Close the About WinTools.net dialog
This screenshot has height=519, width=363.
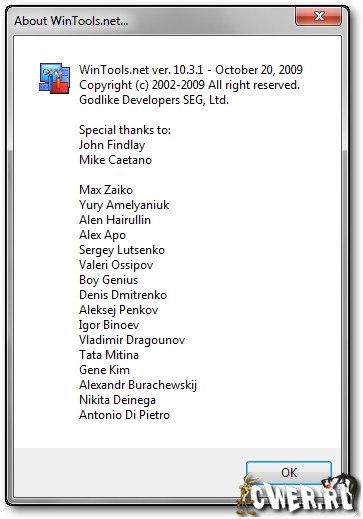[318, 16]
